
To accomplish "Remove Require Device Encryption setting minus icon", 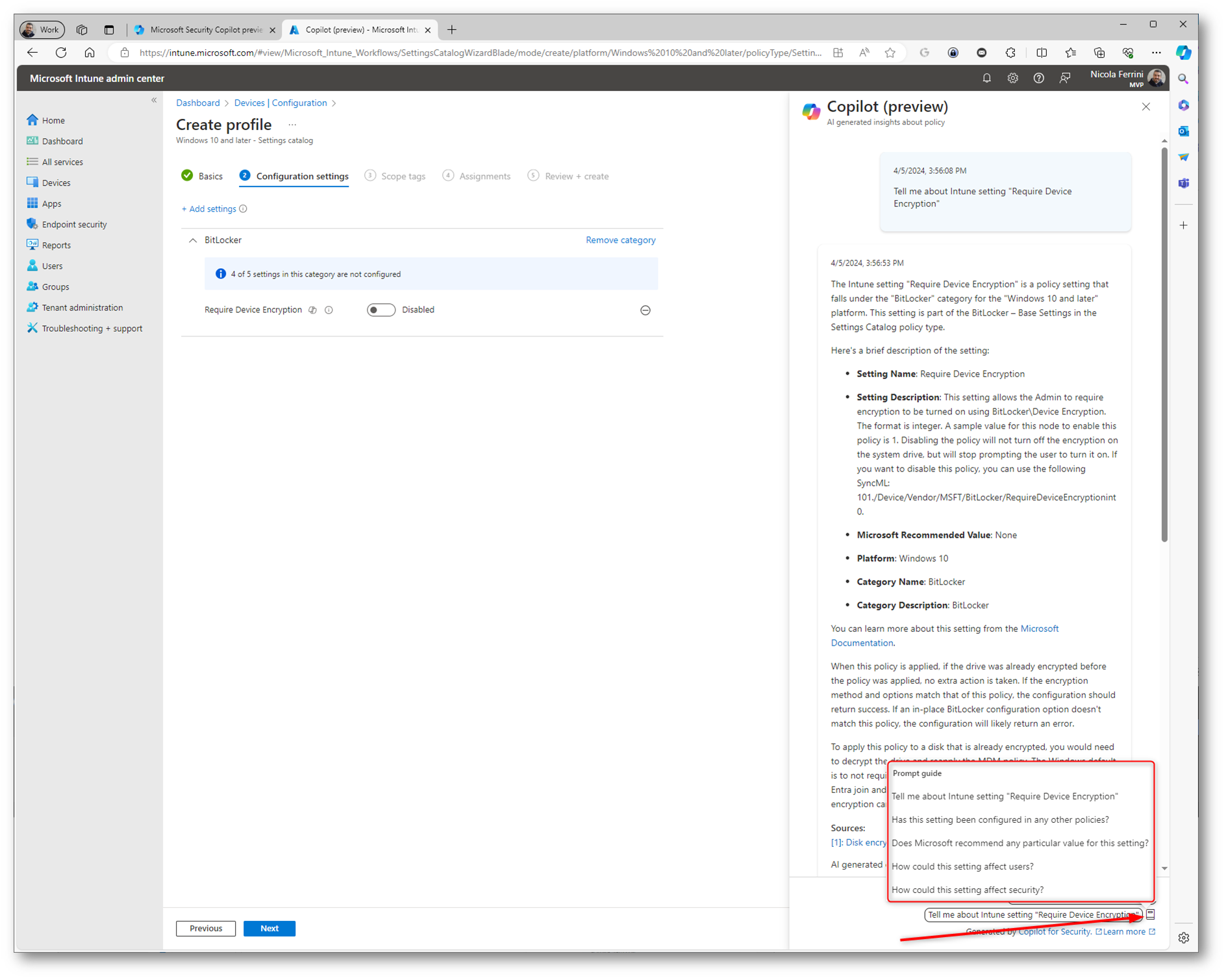I will 645,310.
